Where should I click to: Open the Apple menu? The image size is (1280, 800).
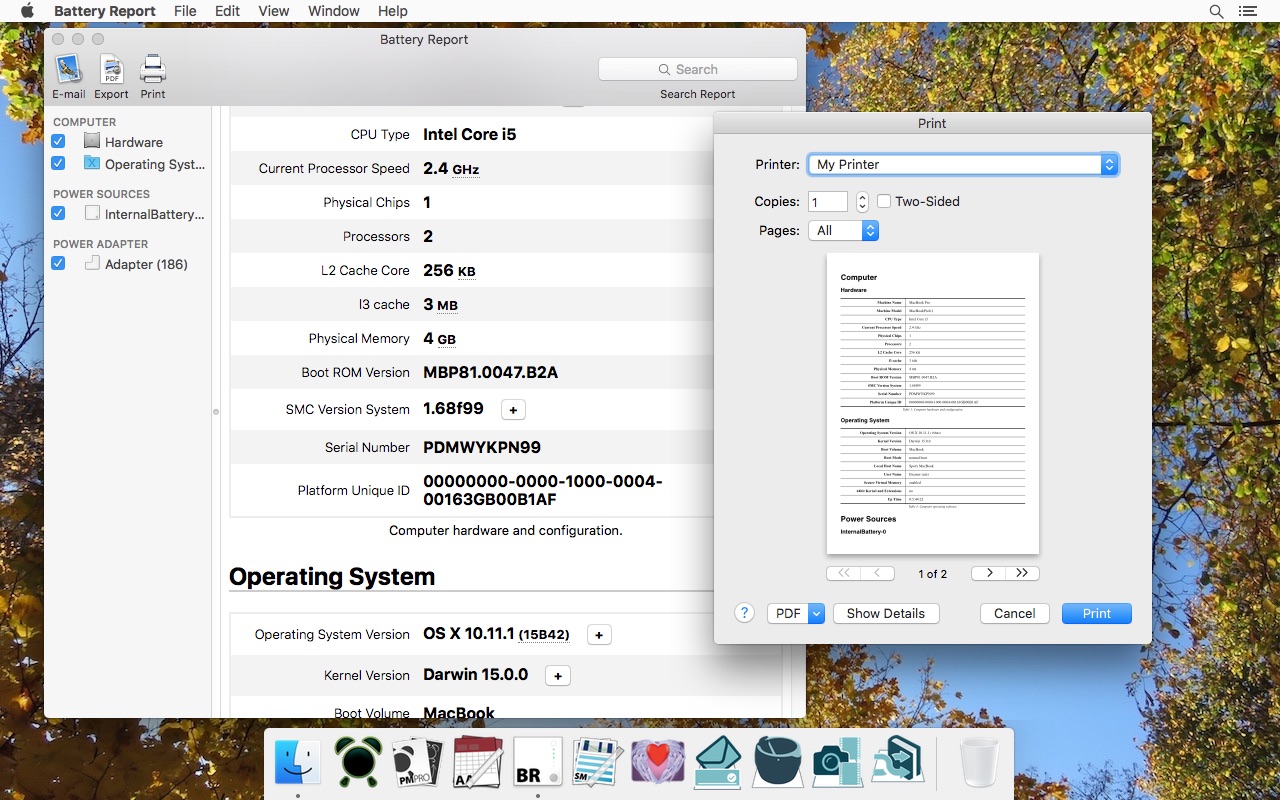point(27,11)
